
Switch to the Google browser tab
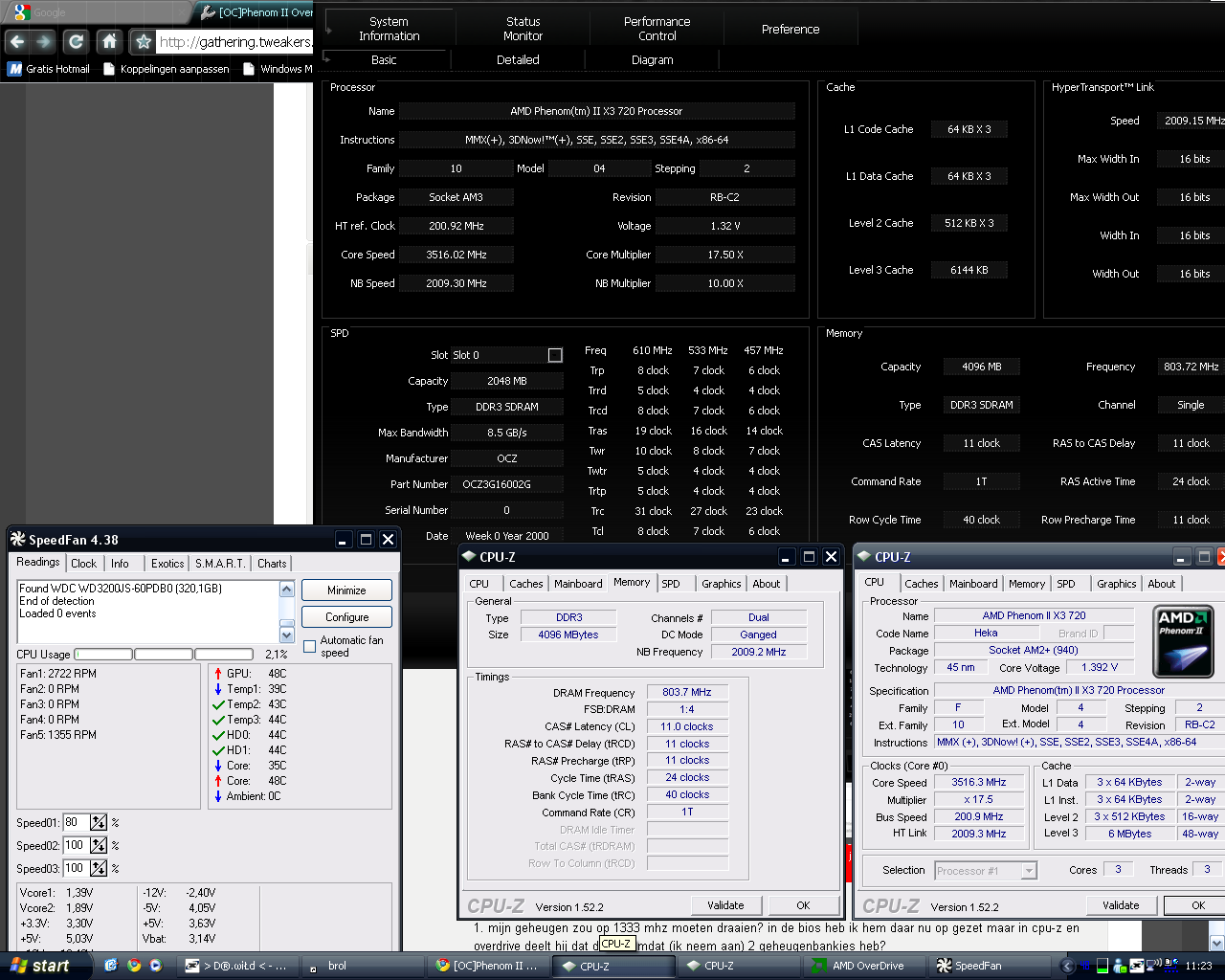pos(96,12)
